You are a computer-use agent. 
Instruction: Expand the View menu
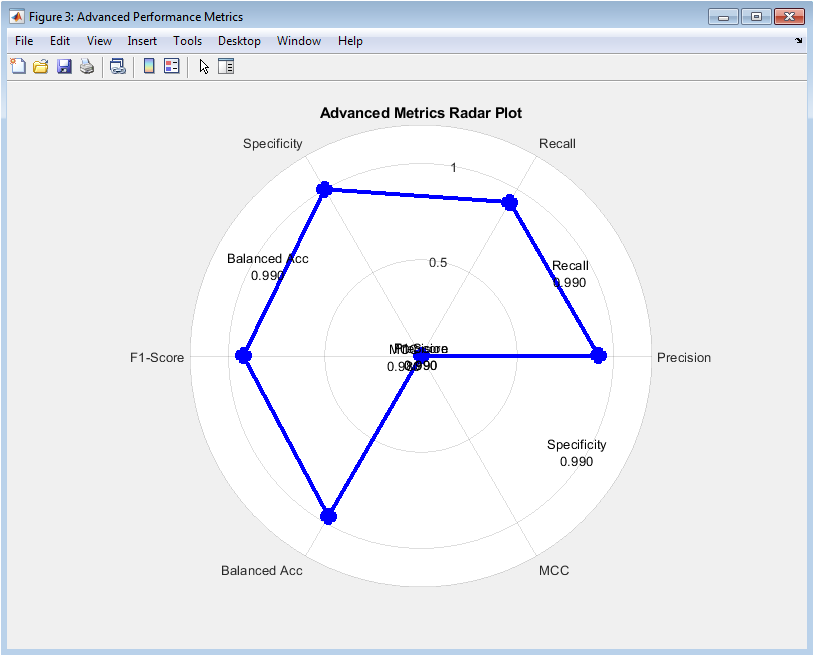pyautogui.click(x=99, y=41)
